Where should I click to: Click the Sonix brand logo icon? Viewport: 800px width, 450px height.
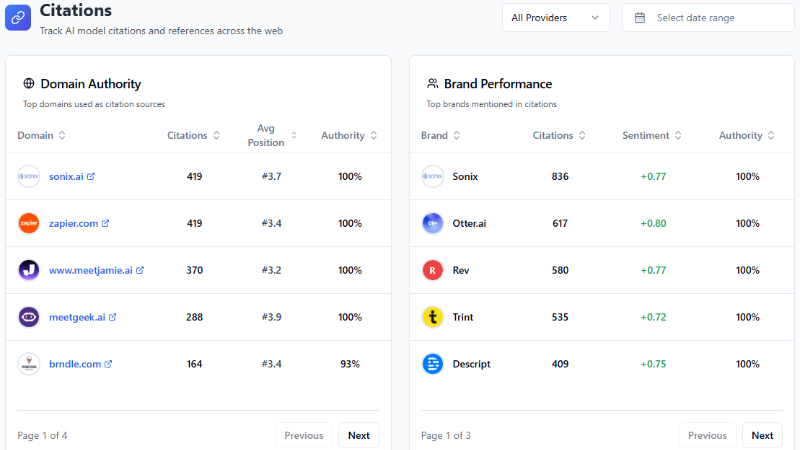coord(432,176)
